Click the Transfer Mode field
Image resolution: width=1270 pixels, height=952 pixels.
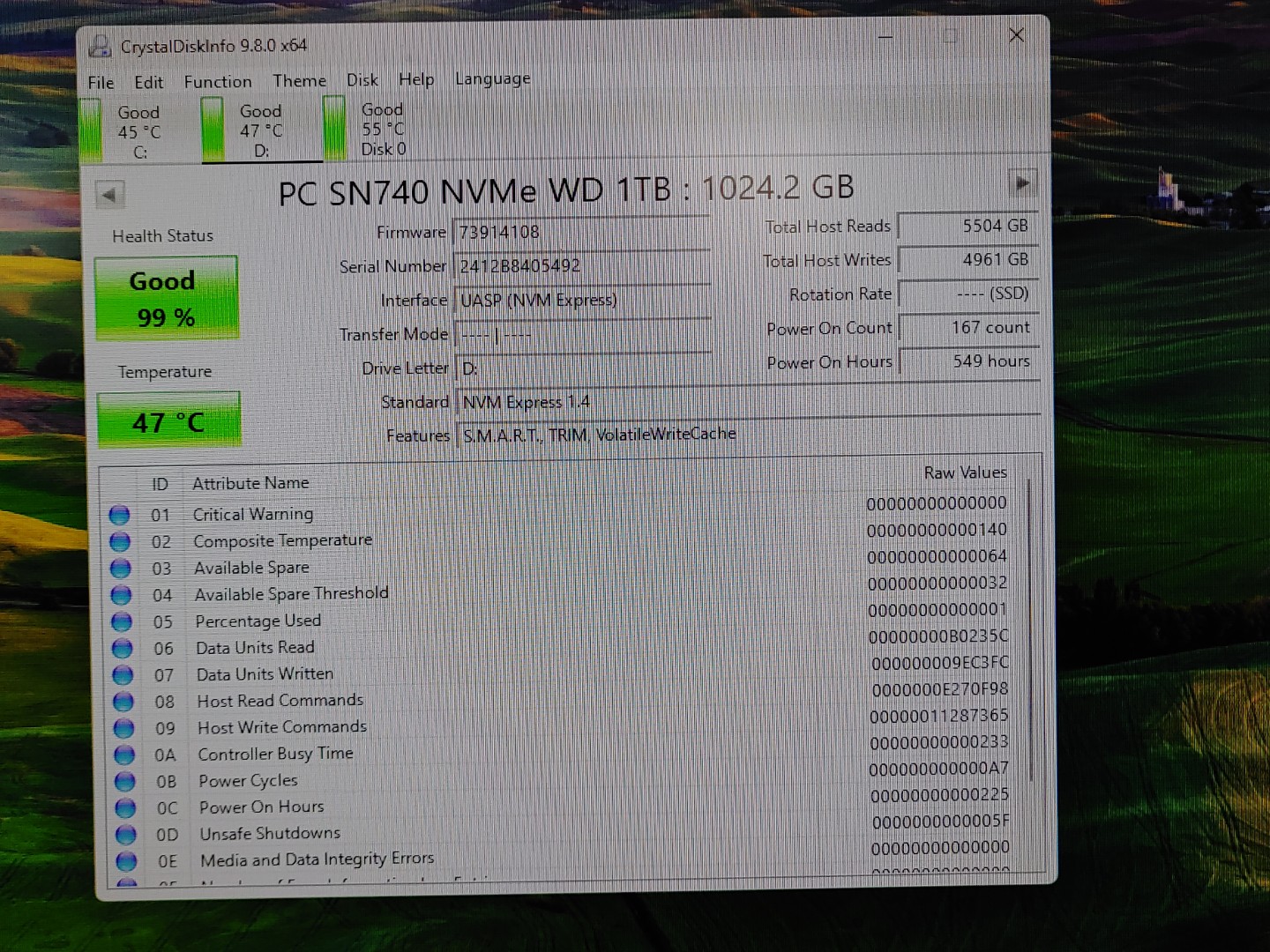[x=582, y=334]
